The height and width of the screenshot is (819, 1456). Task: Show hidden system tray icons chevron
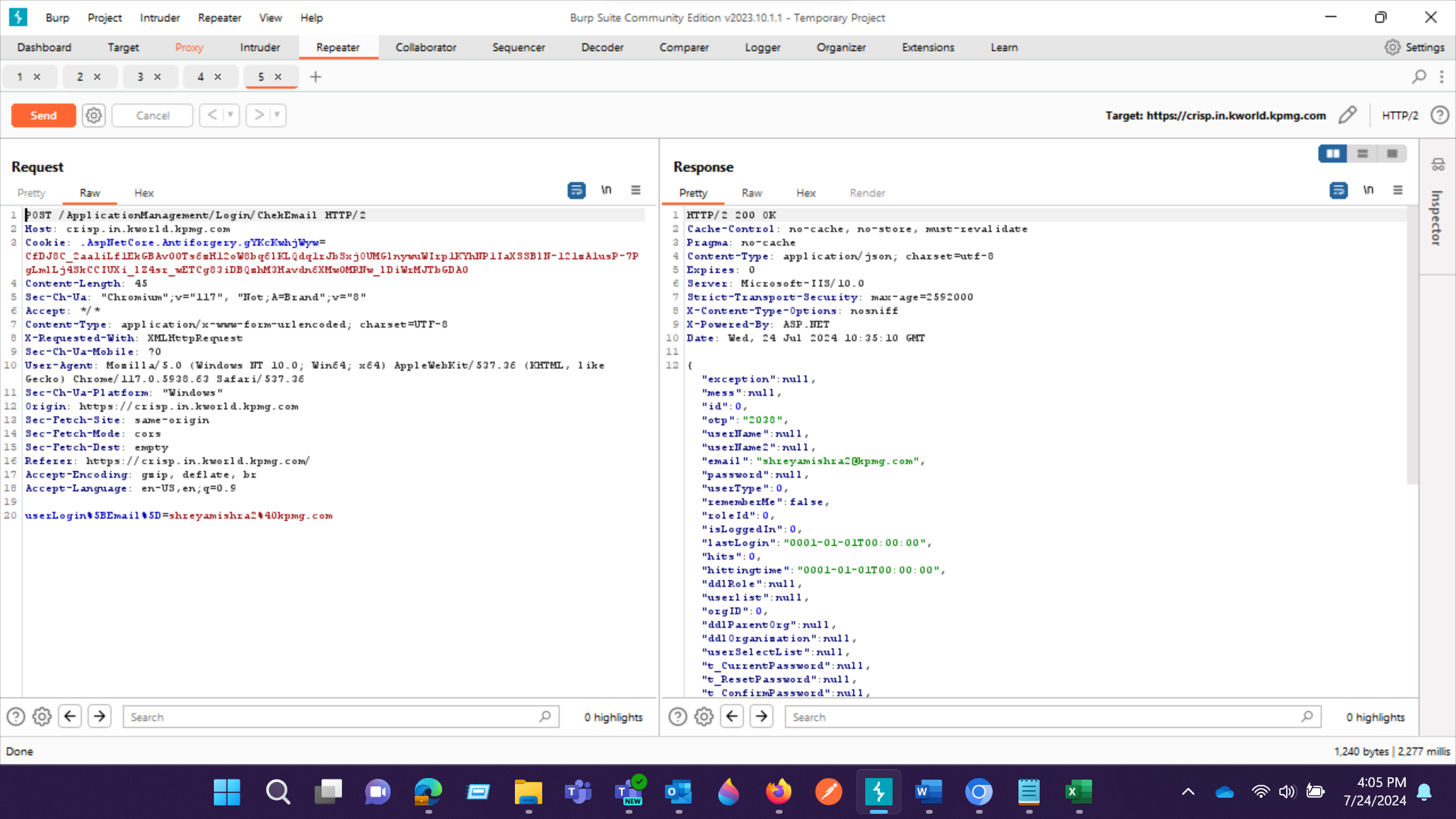tap(1188, 792)
